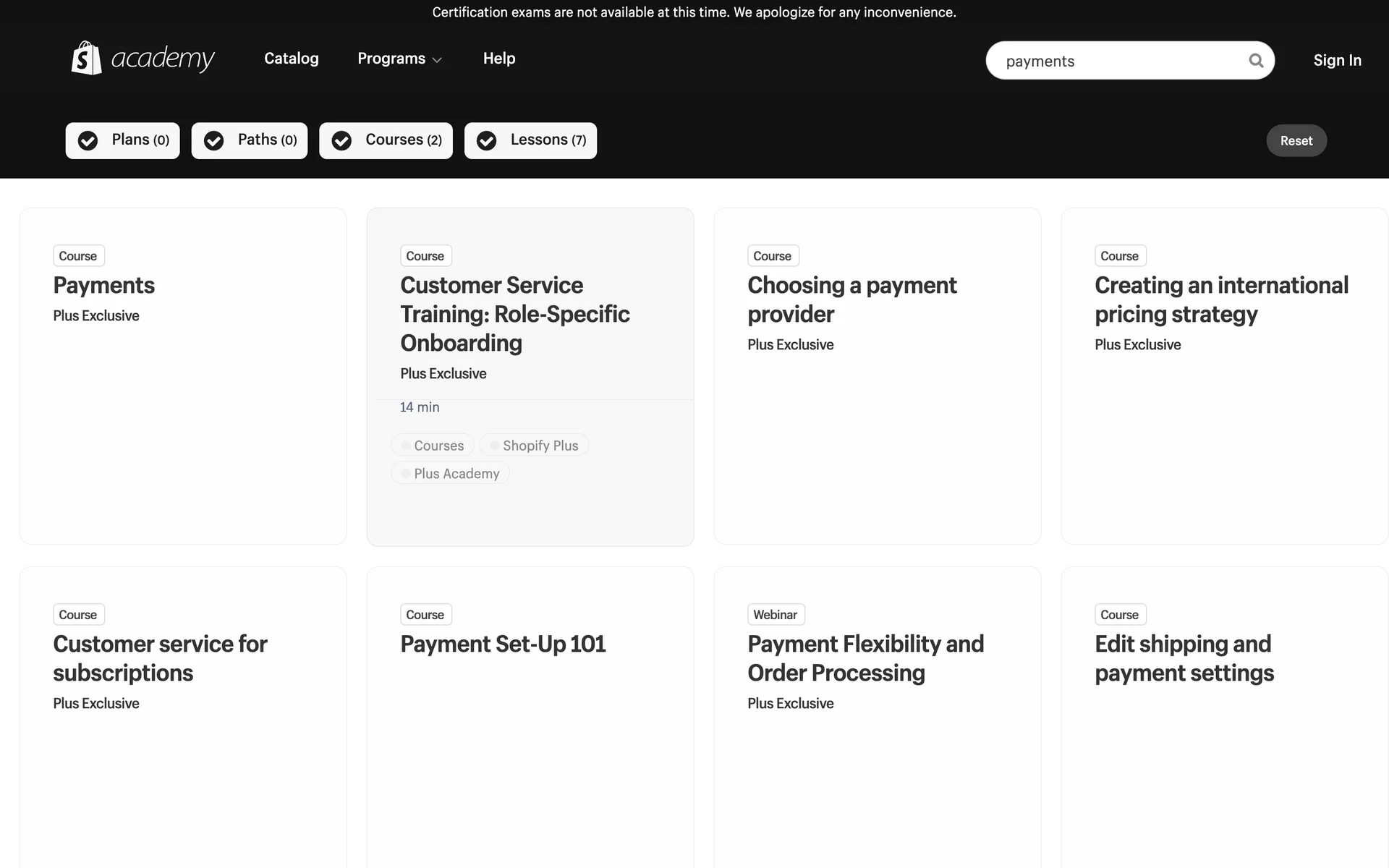Toggle the Courses filter checkmark
1389x868 pixels.
341,140
